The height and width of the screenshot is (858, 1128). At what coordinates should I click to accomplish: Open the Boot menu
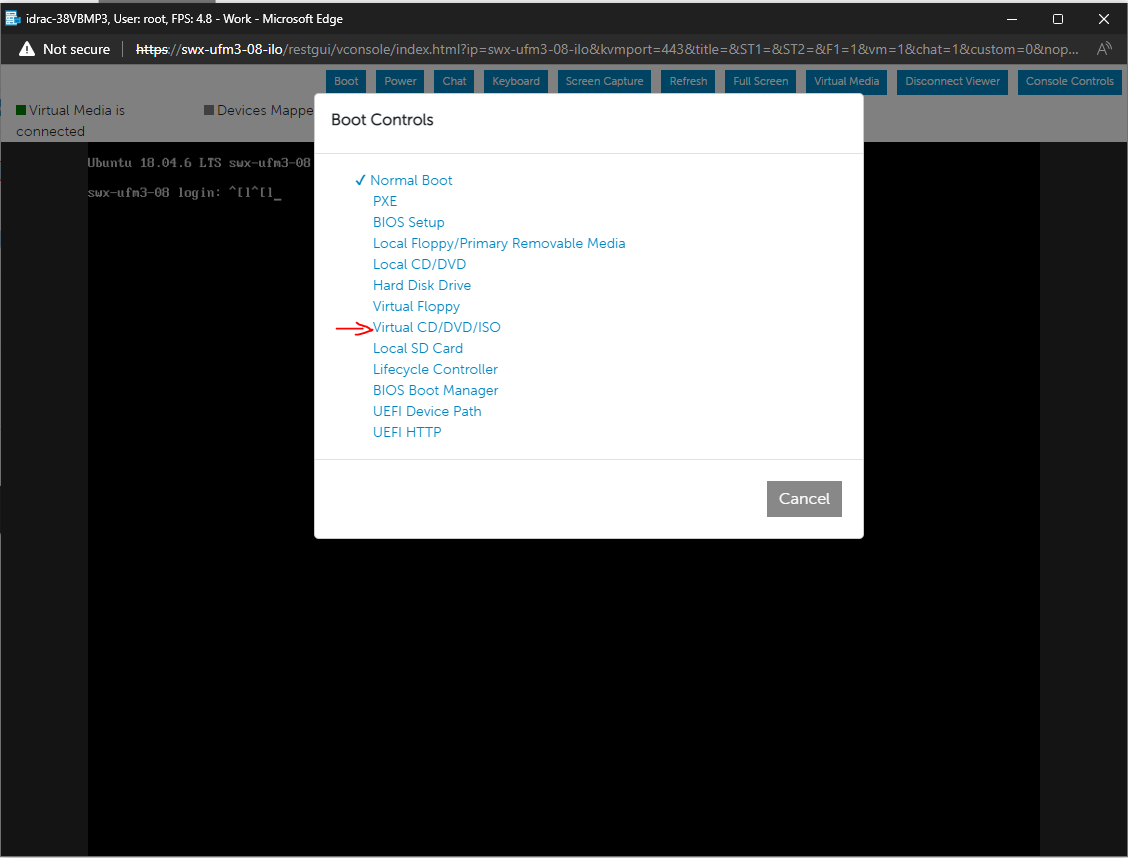click(345, 82)
